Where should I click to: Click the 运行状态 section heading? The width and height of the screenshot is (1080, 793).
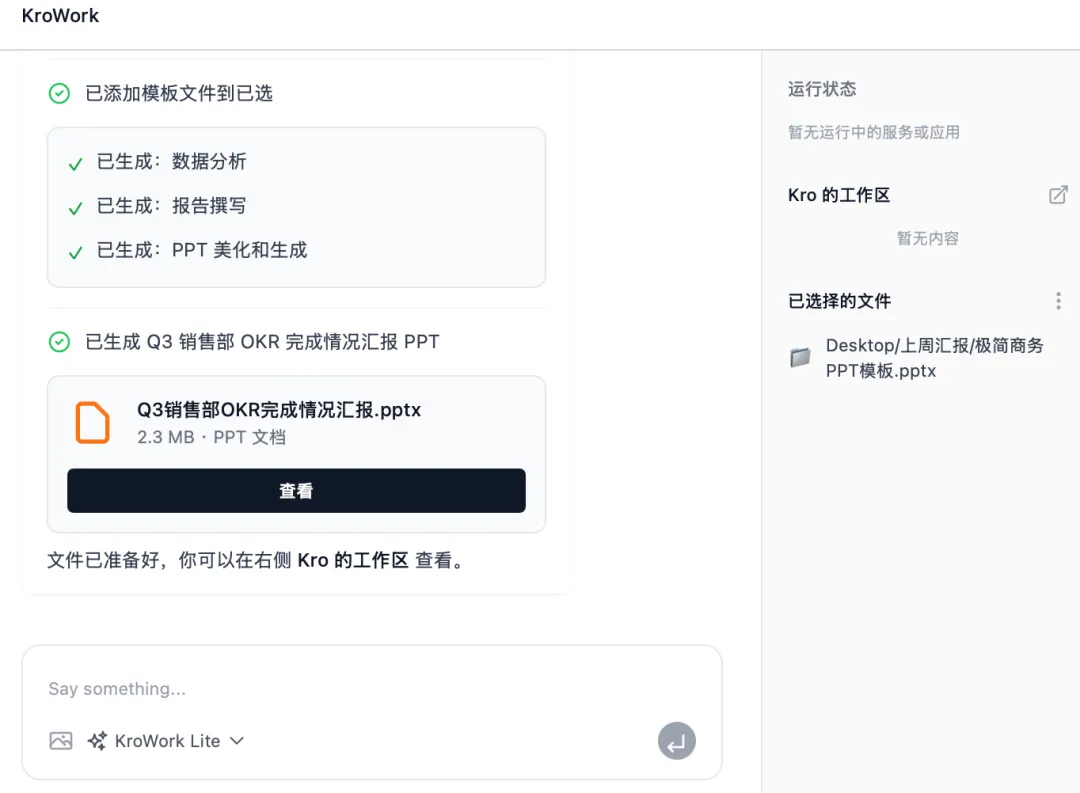coord(822,89)
